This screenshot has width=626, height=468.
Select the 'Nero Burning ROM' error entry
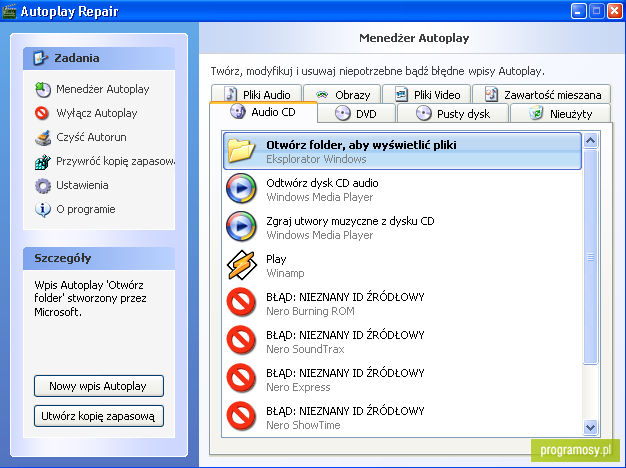(402, 303)
